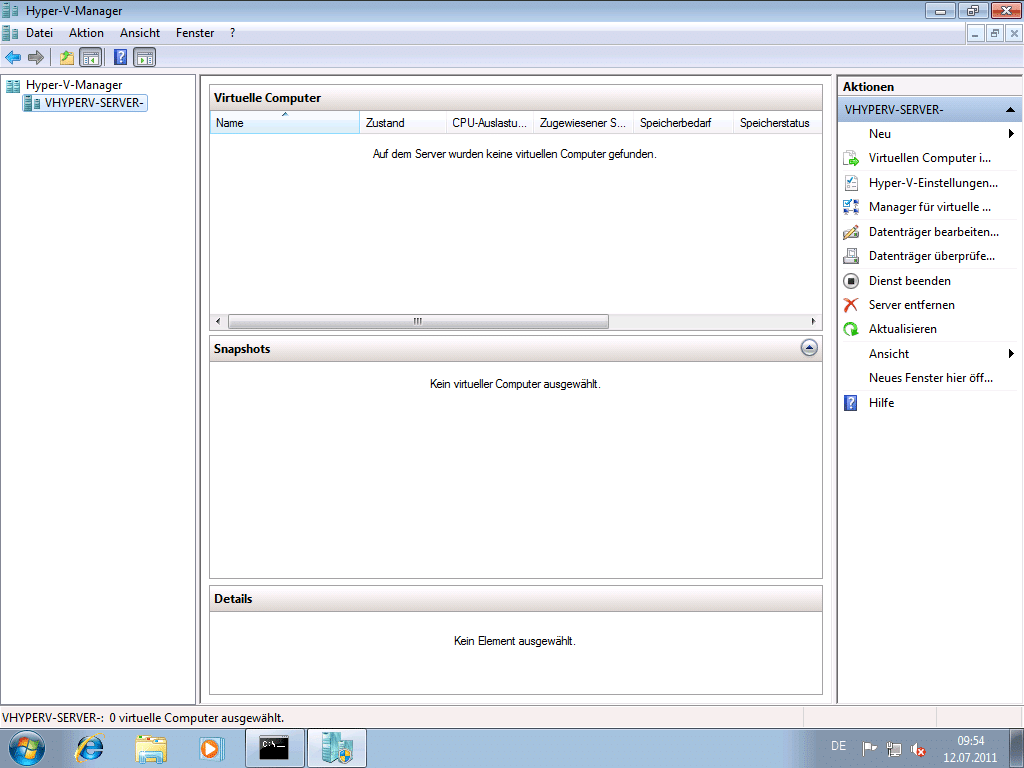Select the VHYPERV-SERVER- node in tree
Viewport: 1024px width, 768px height.
pyautogui.click(x=86, y=103)
